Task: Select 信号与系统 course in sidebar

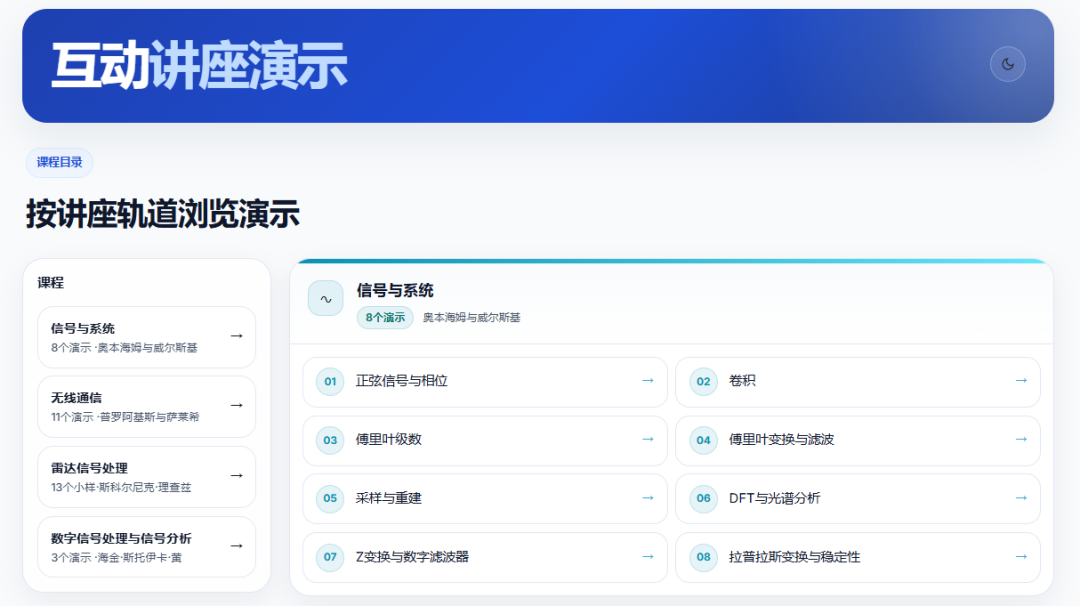Action: click(147, 337)
